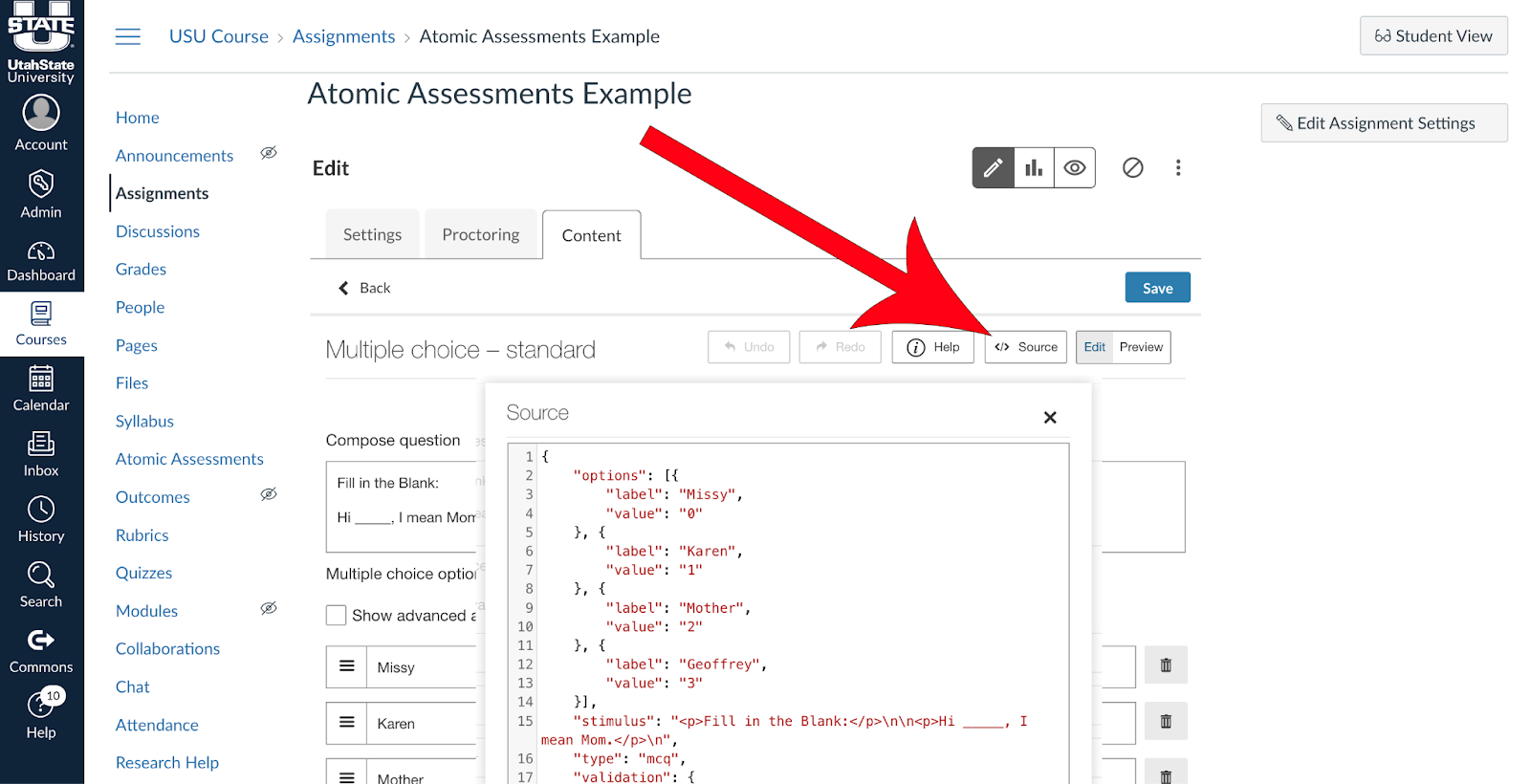Open Syllabus in course menu
The height and width of the screenshot is (784, 1530).
click(x=144, y=421)
